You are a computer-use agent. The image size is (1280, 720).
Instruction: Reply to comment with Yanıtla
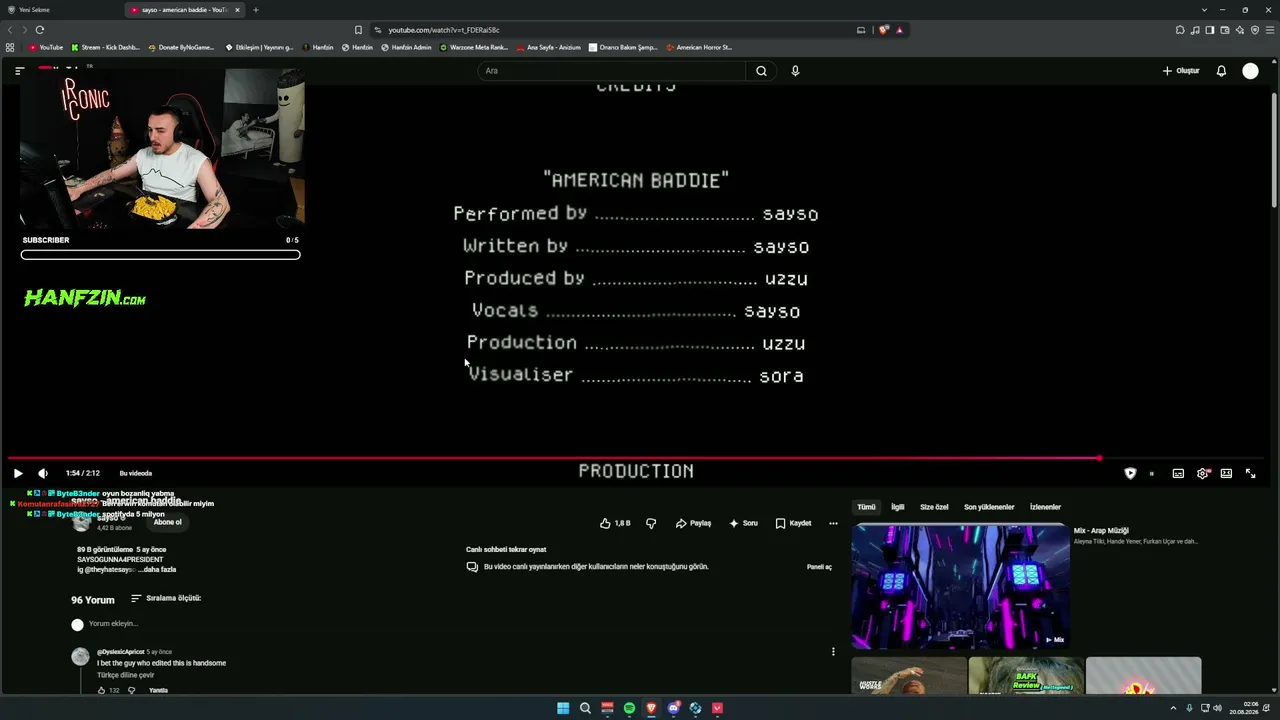tap(158, 690)
